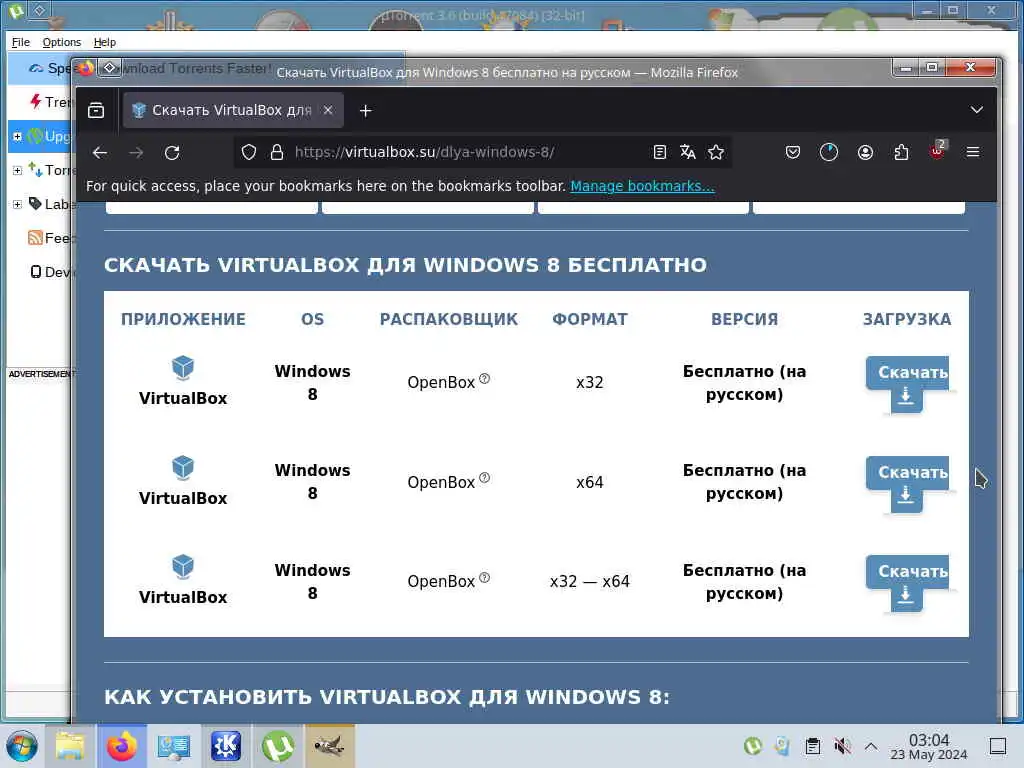Open a new Firefox tab
The image size is (1024, 768).
click(x=366, y=111)
